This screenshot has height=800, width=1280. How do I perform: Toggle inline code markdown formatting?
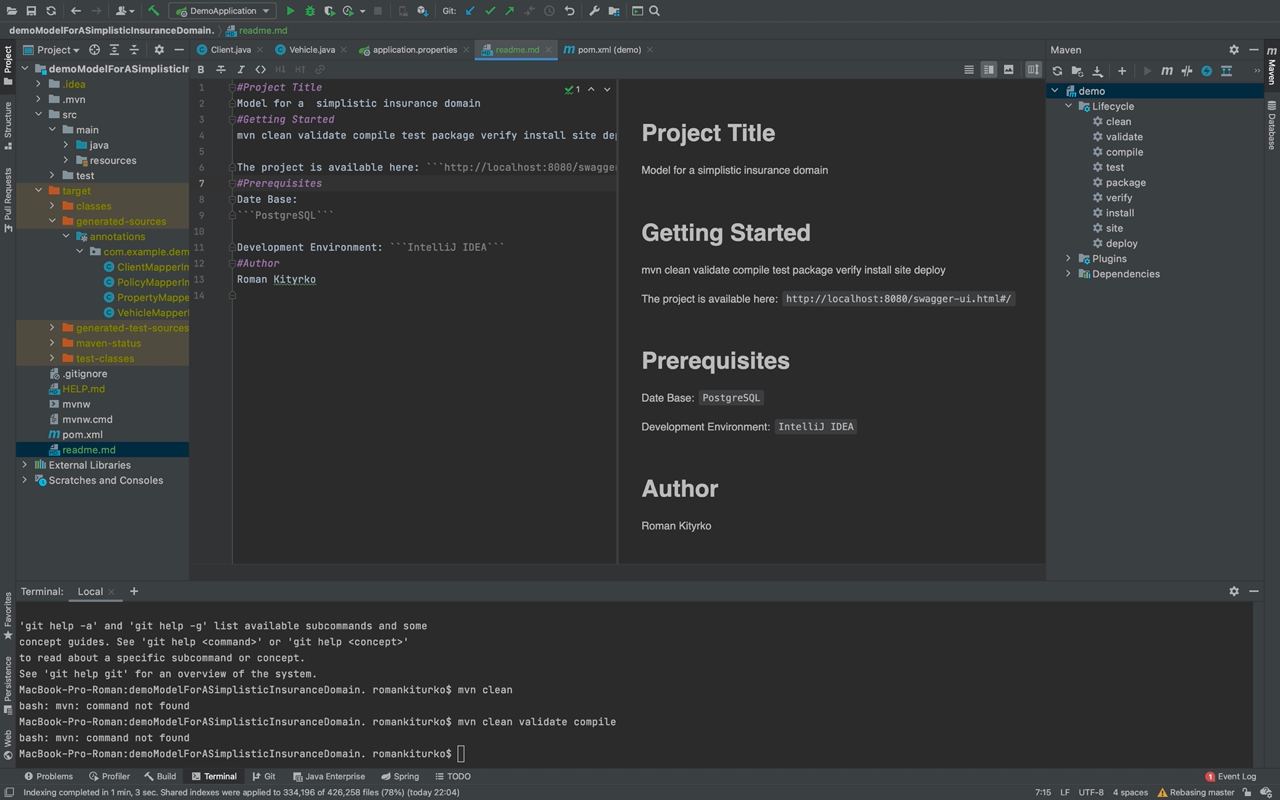(x=261, y=69)
